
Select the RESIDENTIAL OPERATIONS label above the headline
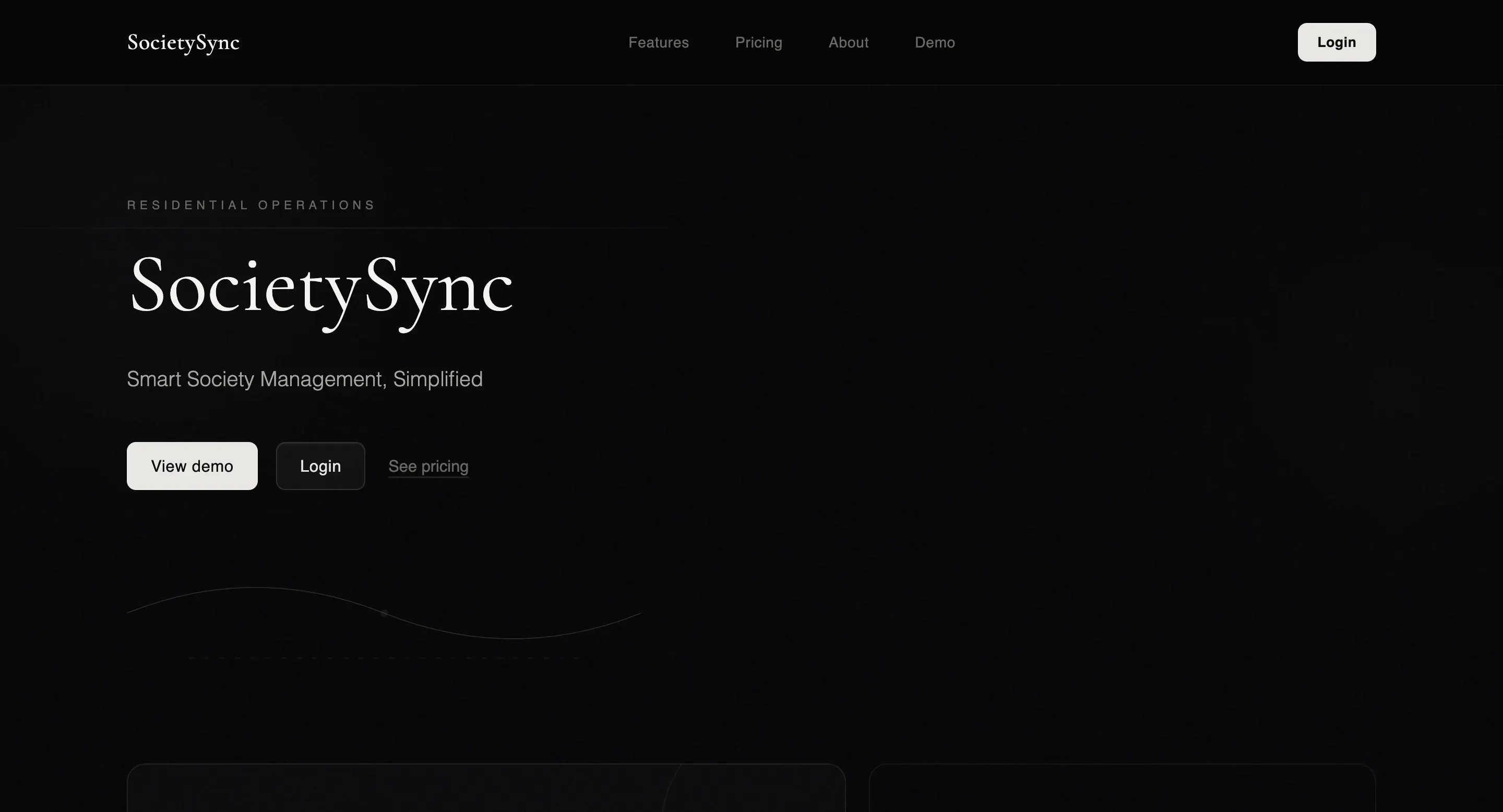(x=251, y=205)
